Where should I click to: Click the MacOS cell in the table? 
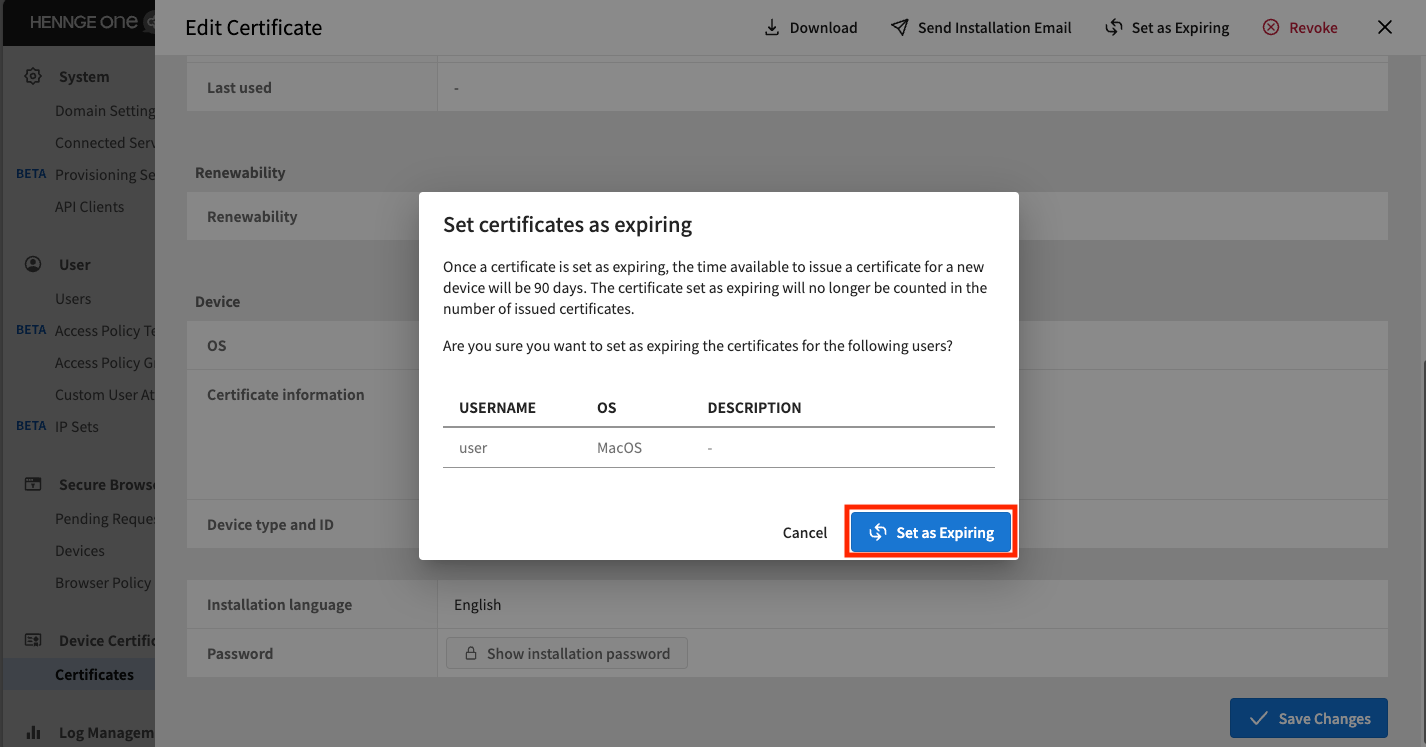point(619,448)
